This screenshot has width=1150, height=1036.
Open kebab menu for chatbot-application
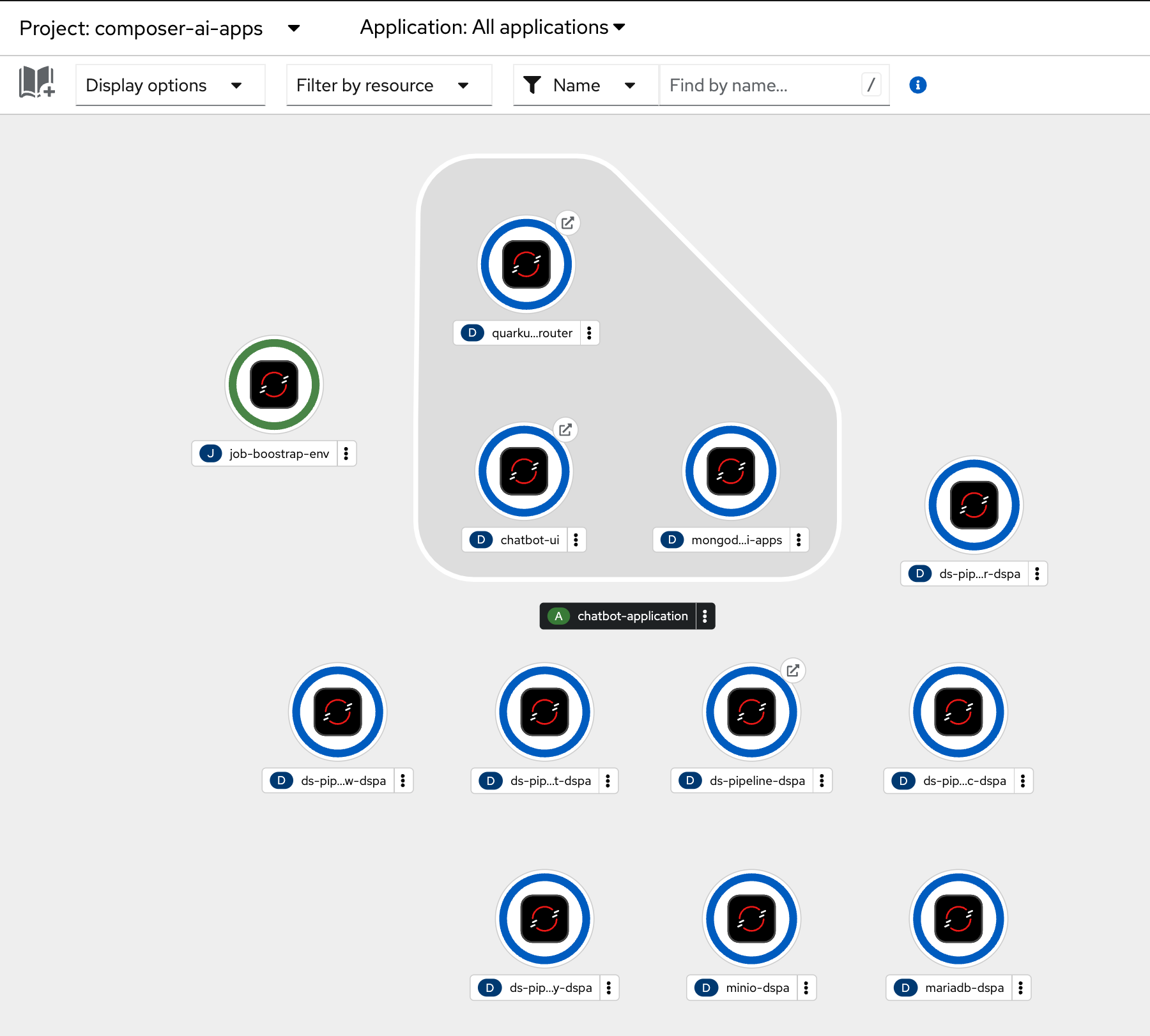pyautogui.click(x=705, y=616)
